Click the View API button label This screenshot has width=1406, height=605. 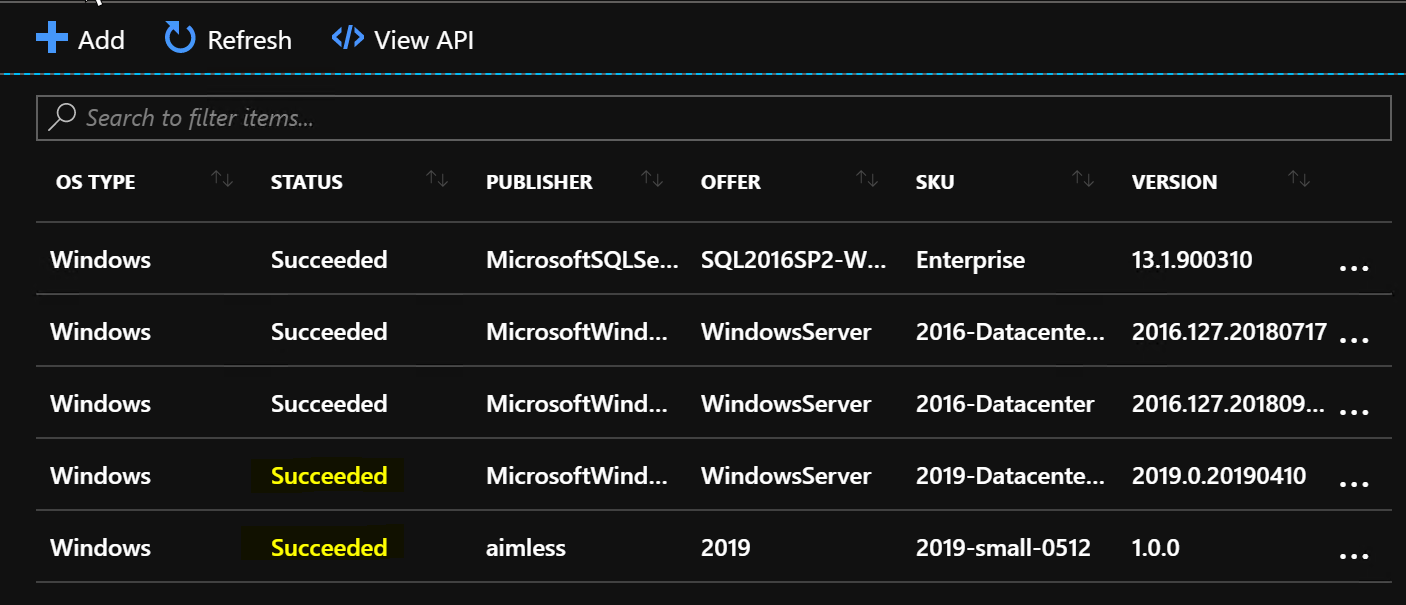click(424, 40)
